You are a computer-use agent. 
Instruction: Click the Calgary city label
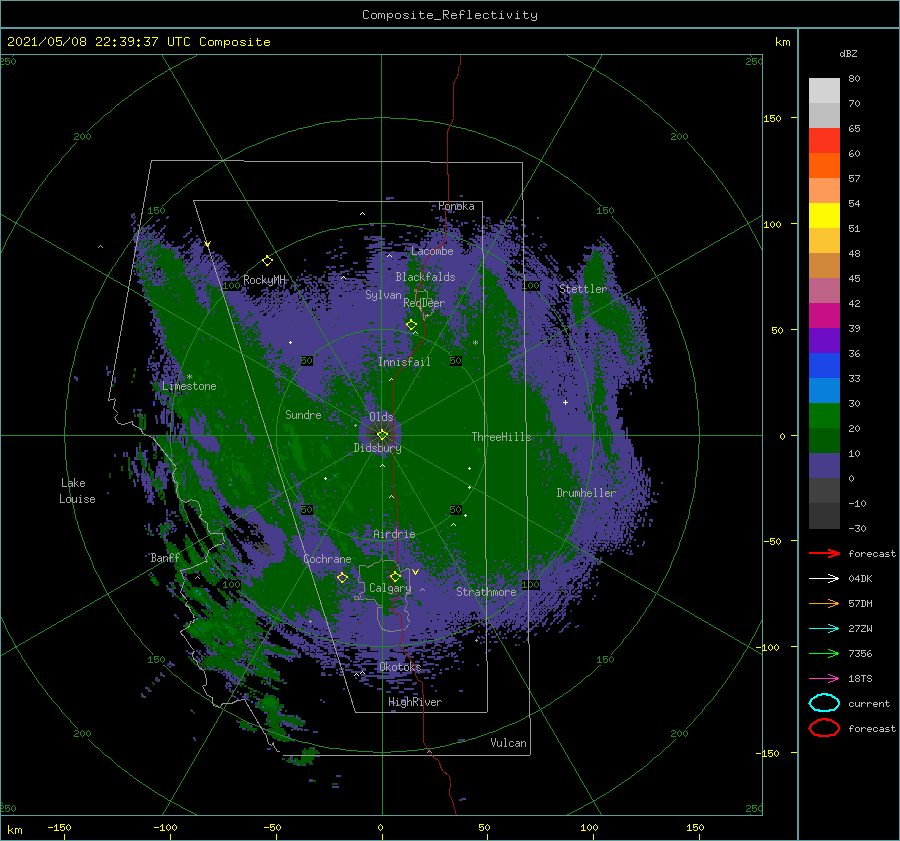(390, 588)
